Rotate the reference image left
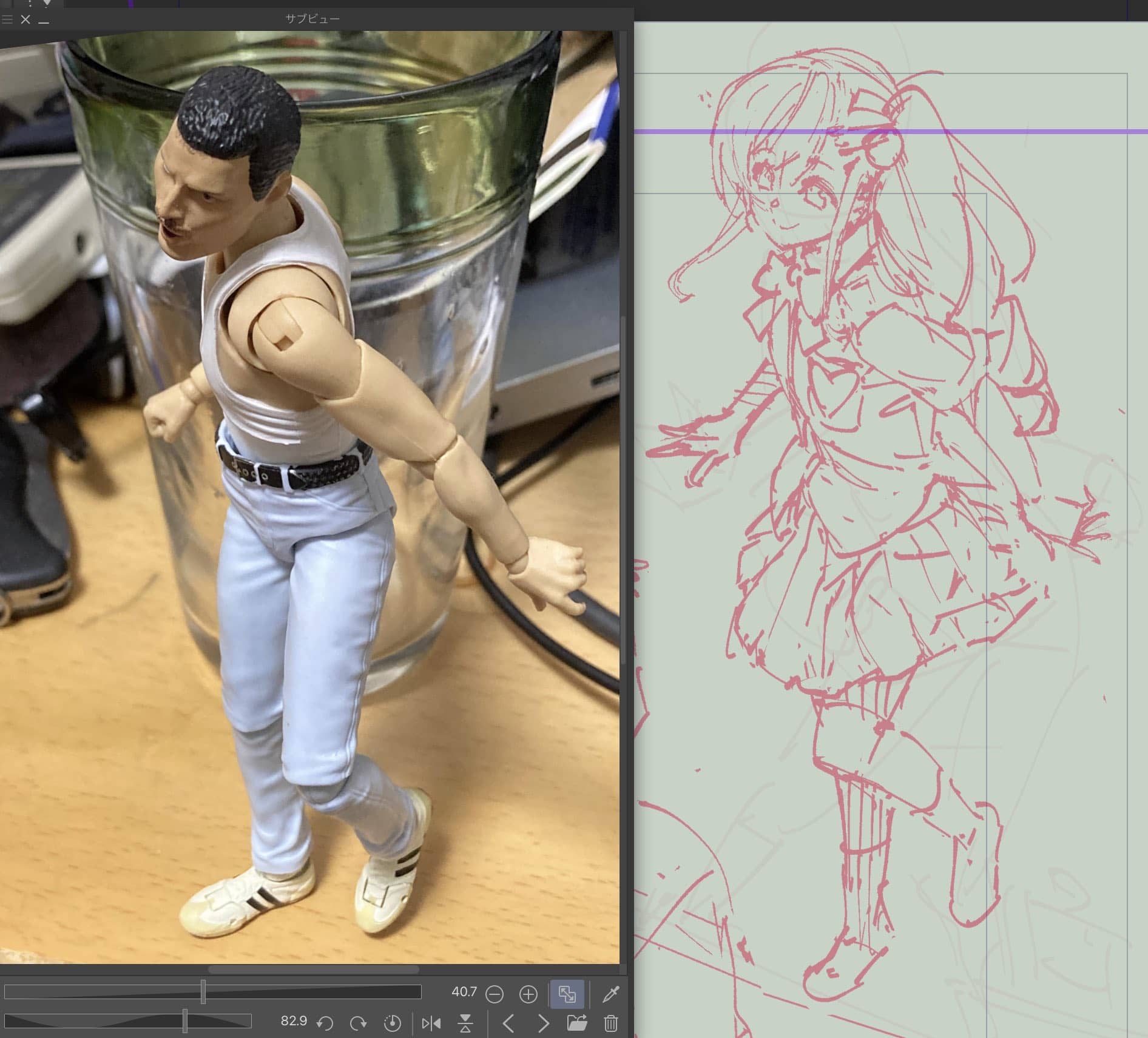The height and width of the screenshot is (1038, 1148). tap(325, 1023)
